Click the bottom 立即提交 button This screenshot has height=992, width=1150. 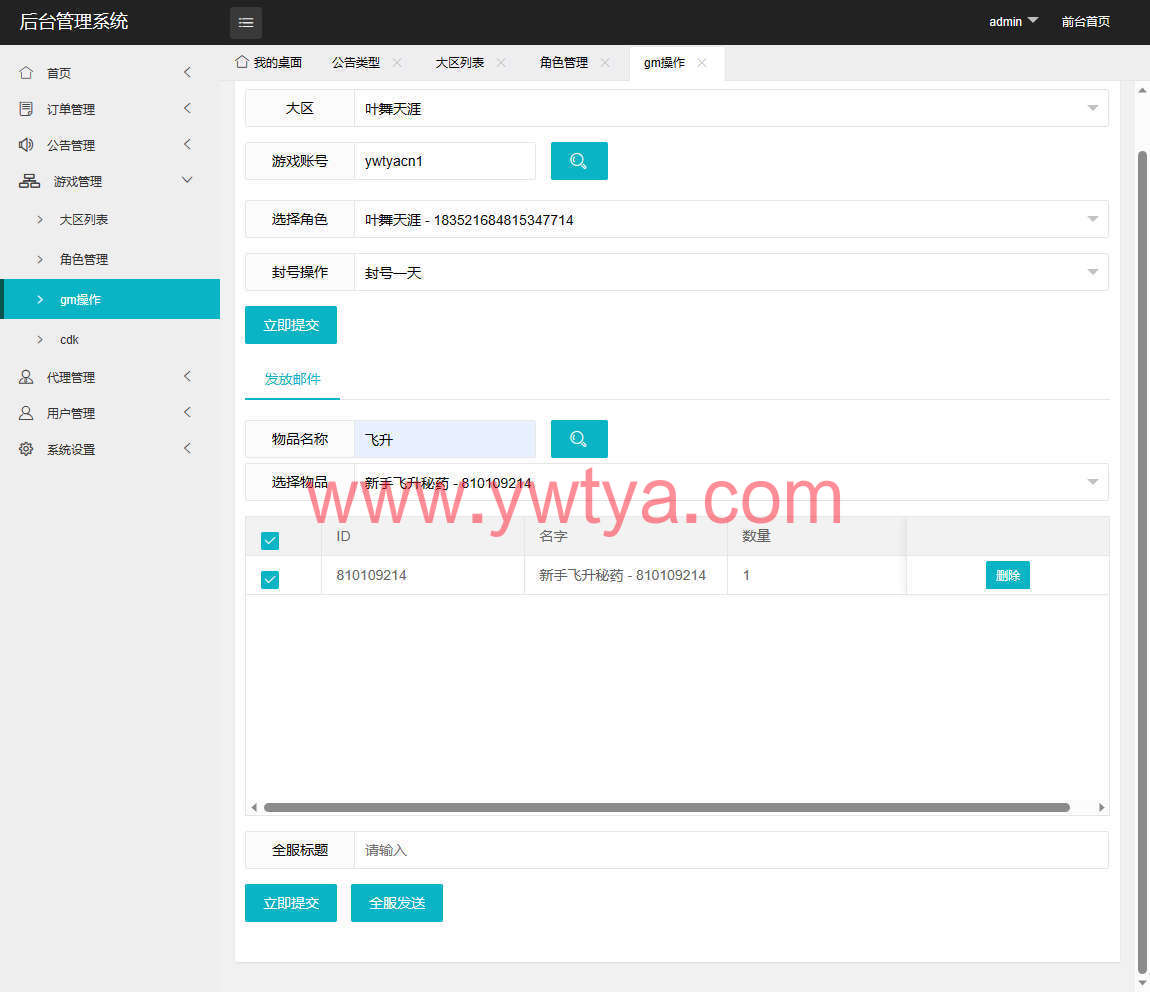291,903
